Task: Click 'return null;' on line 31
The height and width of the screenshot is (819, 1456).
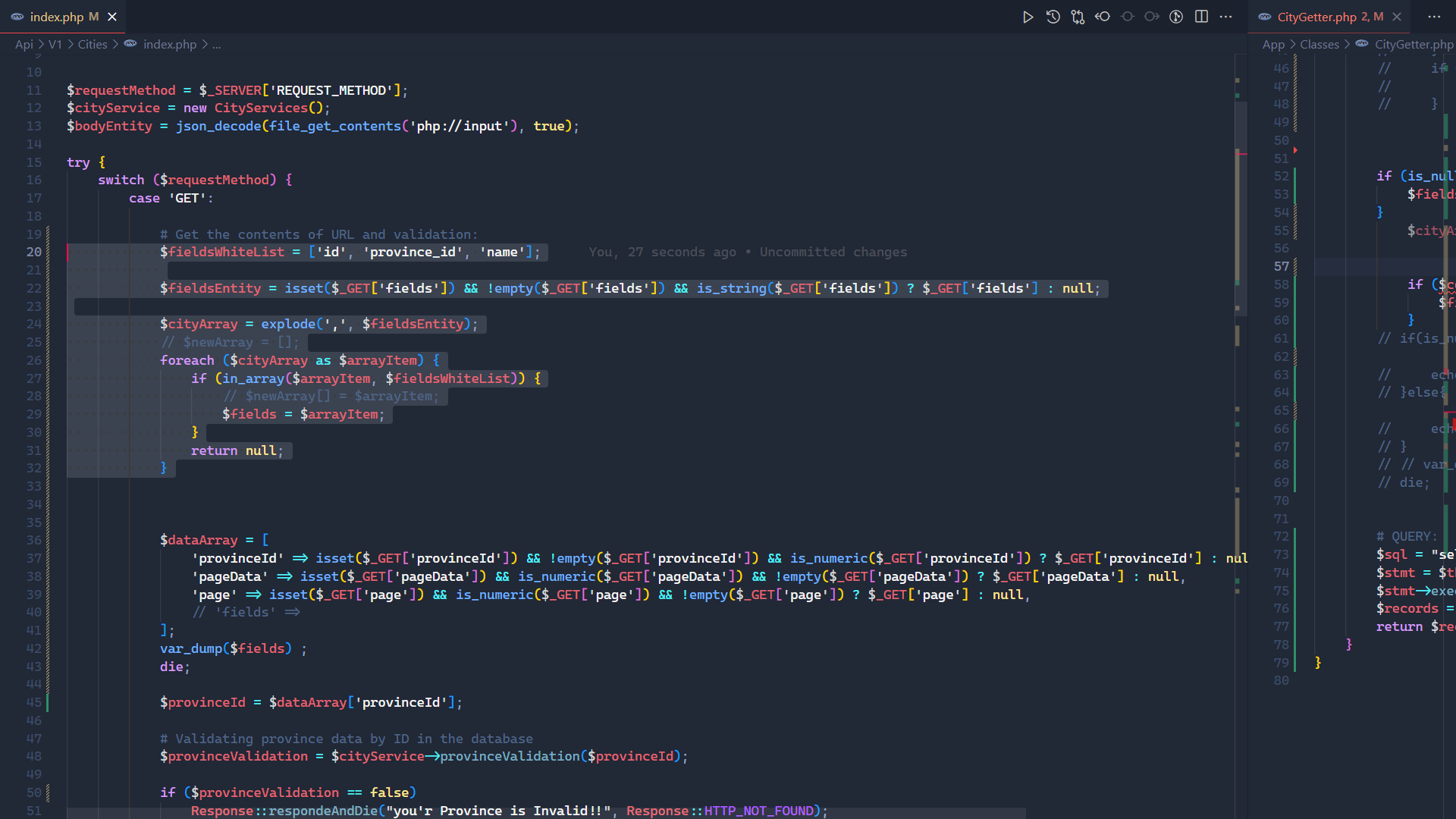Action: pos(237,451)
